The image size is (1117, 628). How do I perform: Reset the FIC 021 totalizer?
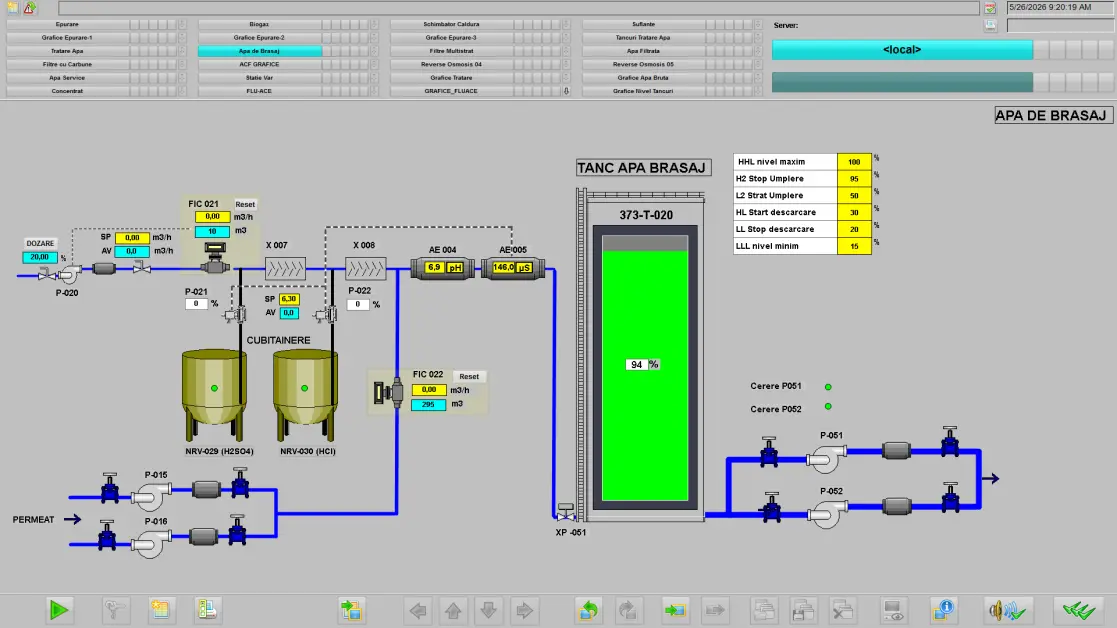245,204
